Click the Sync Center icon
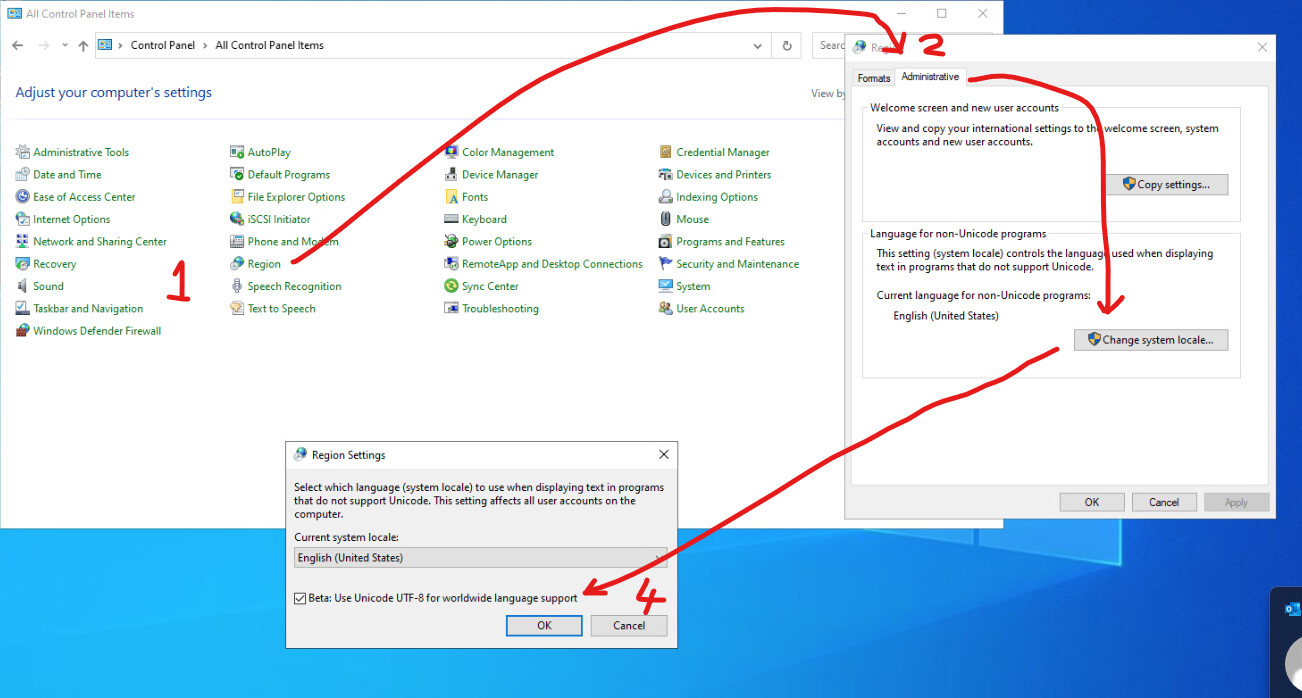 [x=452, y=287]
